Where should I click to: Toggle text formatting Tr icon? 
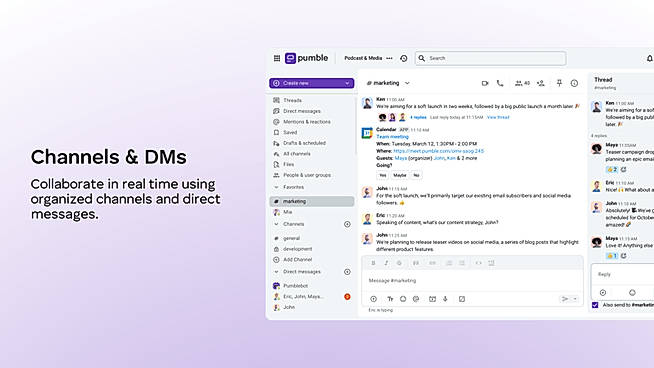pyautogui.click(x=390, y=299)
